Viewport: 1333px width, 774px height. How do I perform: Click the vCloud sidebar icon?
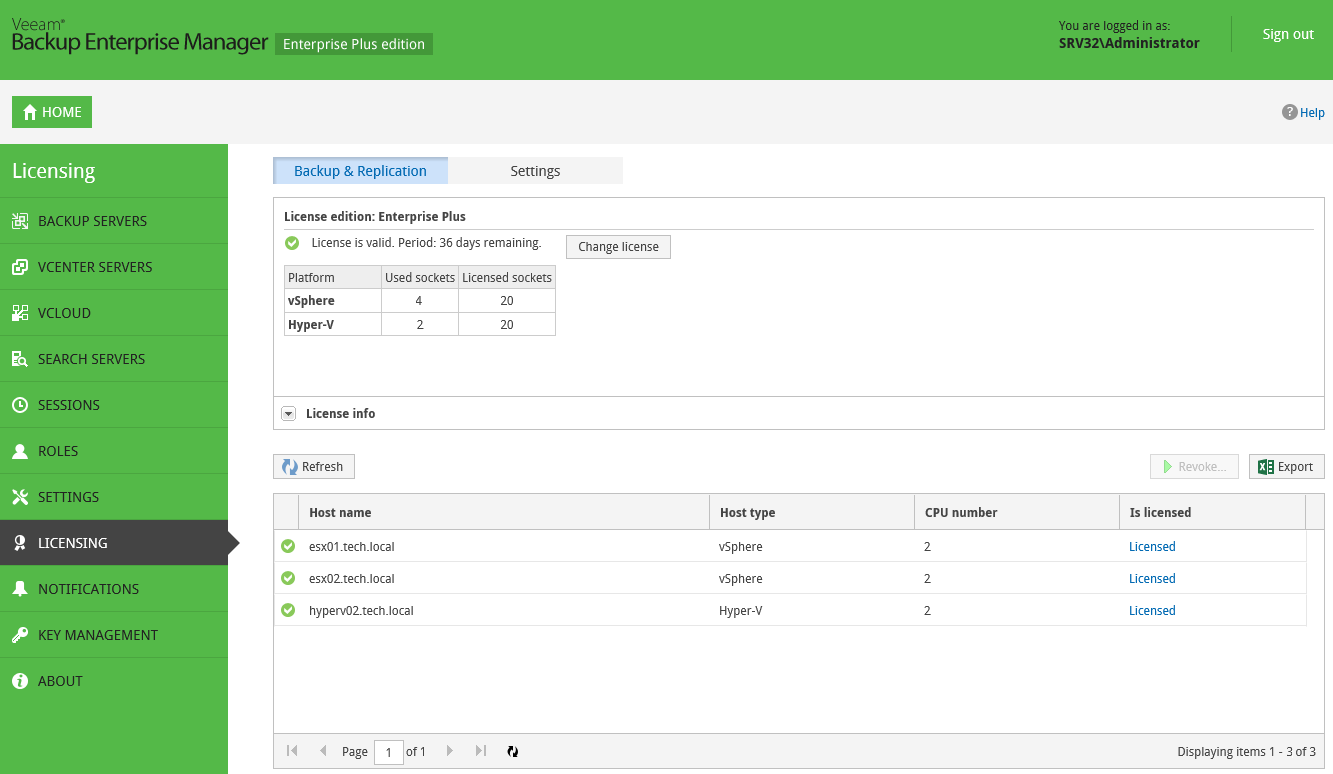19,313
